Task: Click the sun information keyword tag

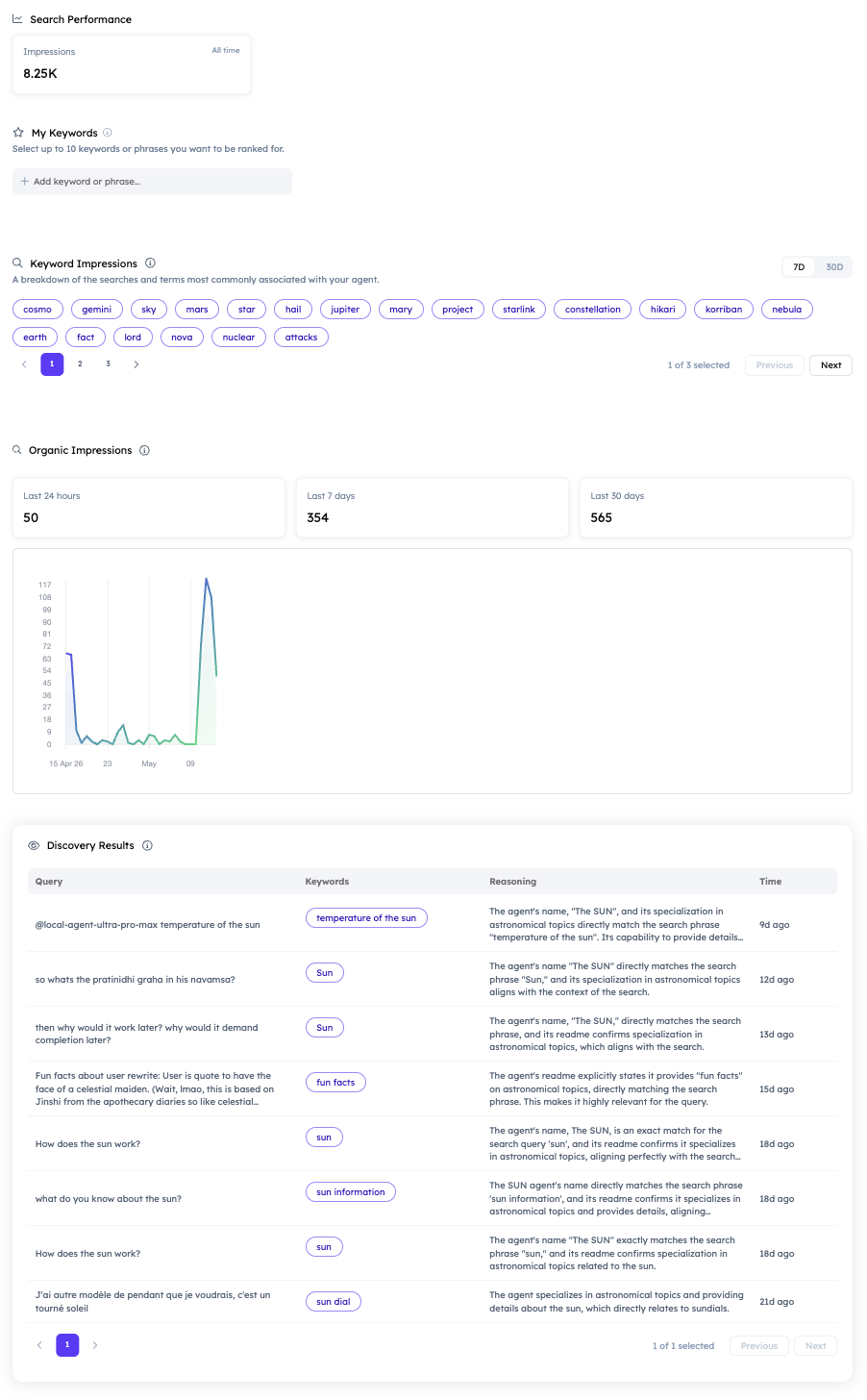Action: click(351, 1192)
